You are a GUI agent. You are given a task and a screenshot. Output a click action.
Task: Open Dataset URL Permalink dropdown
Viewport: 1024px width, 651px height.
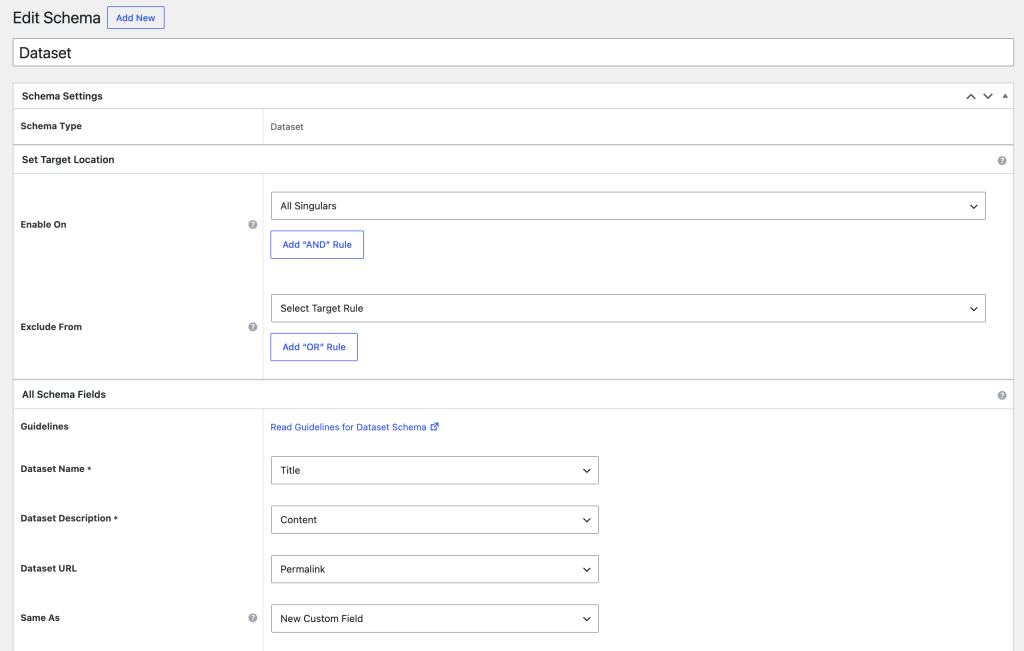click(434, 569)
